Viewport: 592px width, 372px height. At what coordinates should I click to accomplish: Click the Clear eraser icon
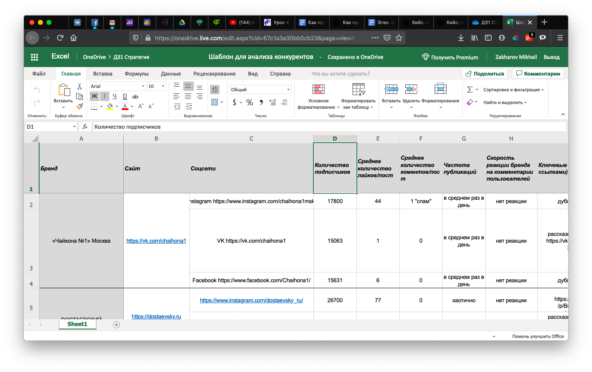(470, 102)
